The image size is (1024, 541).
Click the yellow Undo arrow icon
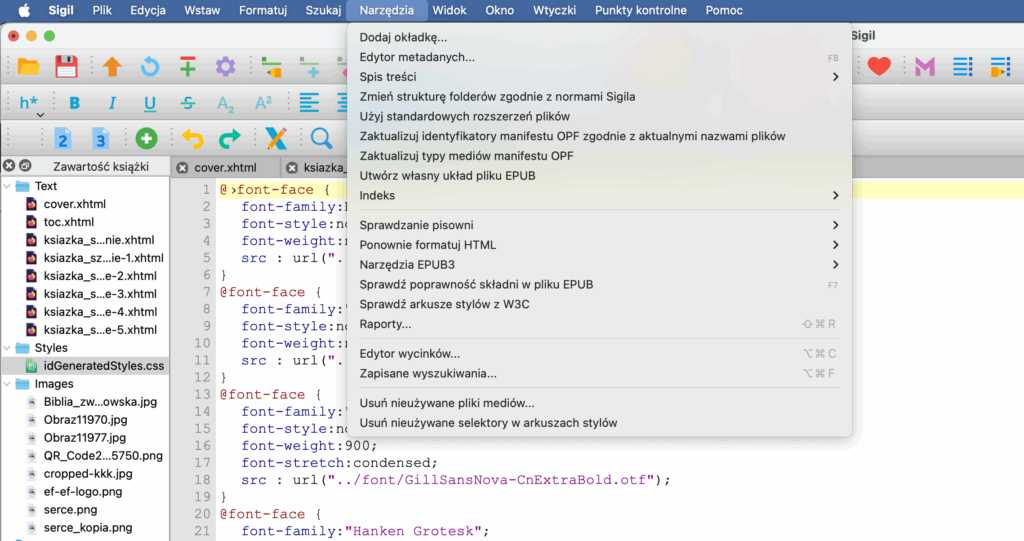pos(192,138)
